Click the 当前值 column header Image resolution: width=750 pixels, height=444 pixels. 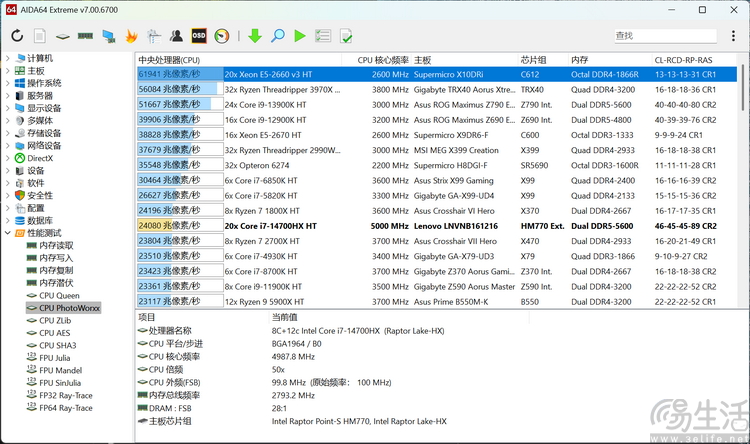pyautogui.click(x=285, y=317)
